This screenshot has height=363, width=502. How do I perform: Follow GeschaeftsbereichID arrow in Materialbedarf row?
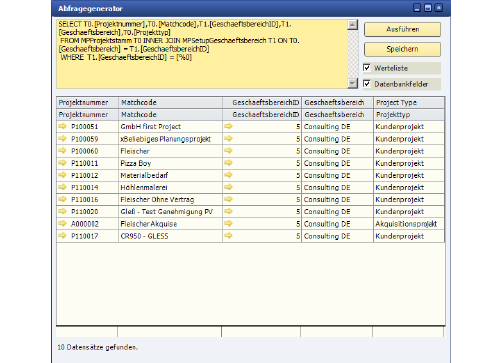pos(228,175)
